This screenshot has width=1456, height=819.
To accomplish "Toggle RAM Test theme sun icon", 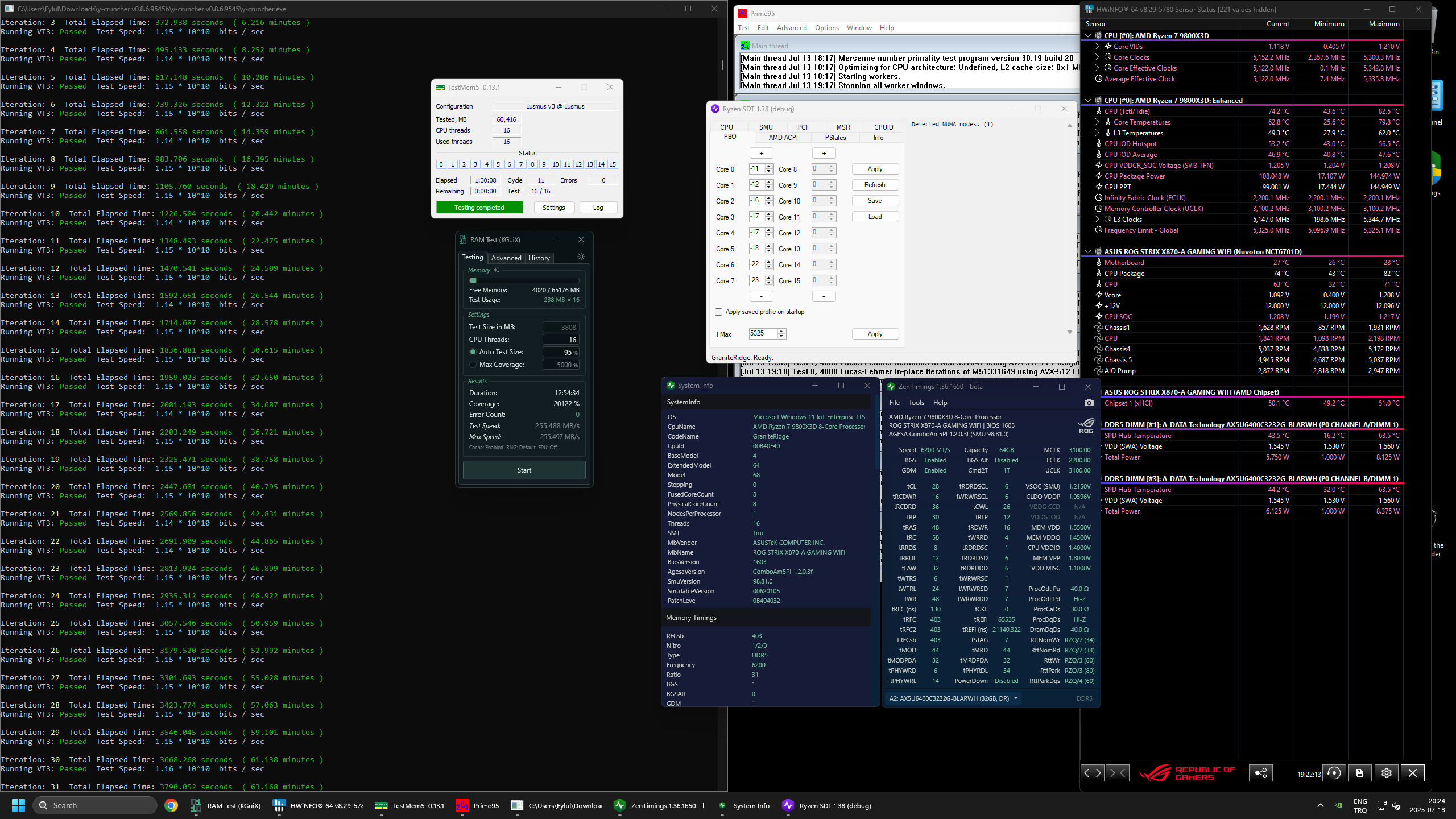I will pos(581,257).
